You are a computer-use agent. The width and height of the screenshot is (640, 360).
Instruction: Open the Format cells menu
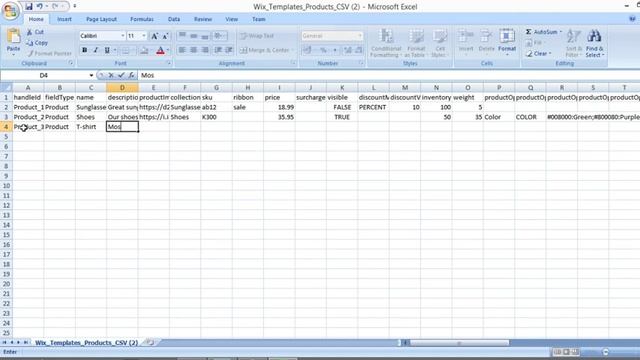[x=507, y=42]
